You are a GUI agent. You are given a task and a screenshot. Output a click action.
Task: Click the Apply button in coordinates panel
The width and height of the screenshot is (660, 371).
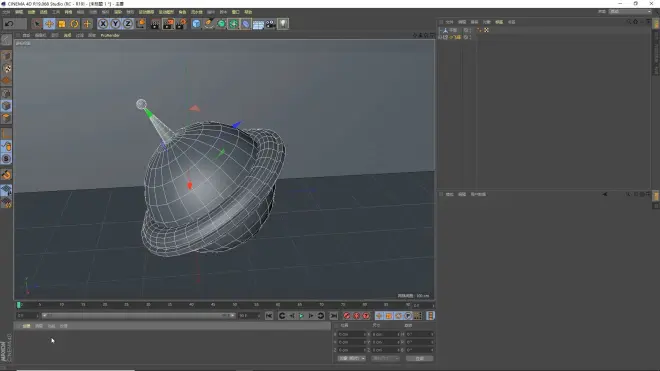click(x=419, y=358)
